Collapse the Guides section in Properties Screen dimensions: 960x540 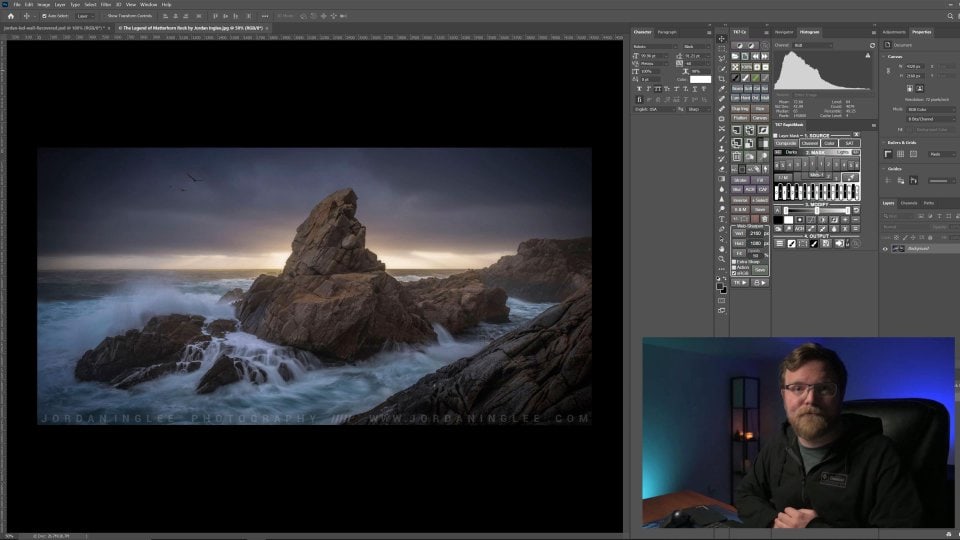[x=883, y=169]
